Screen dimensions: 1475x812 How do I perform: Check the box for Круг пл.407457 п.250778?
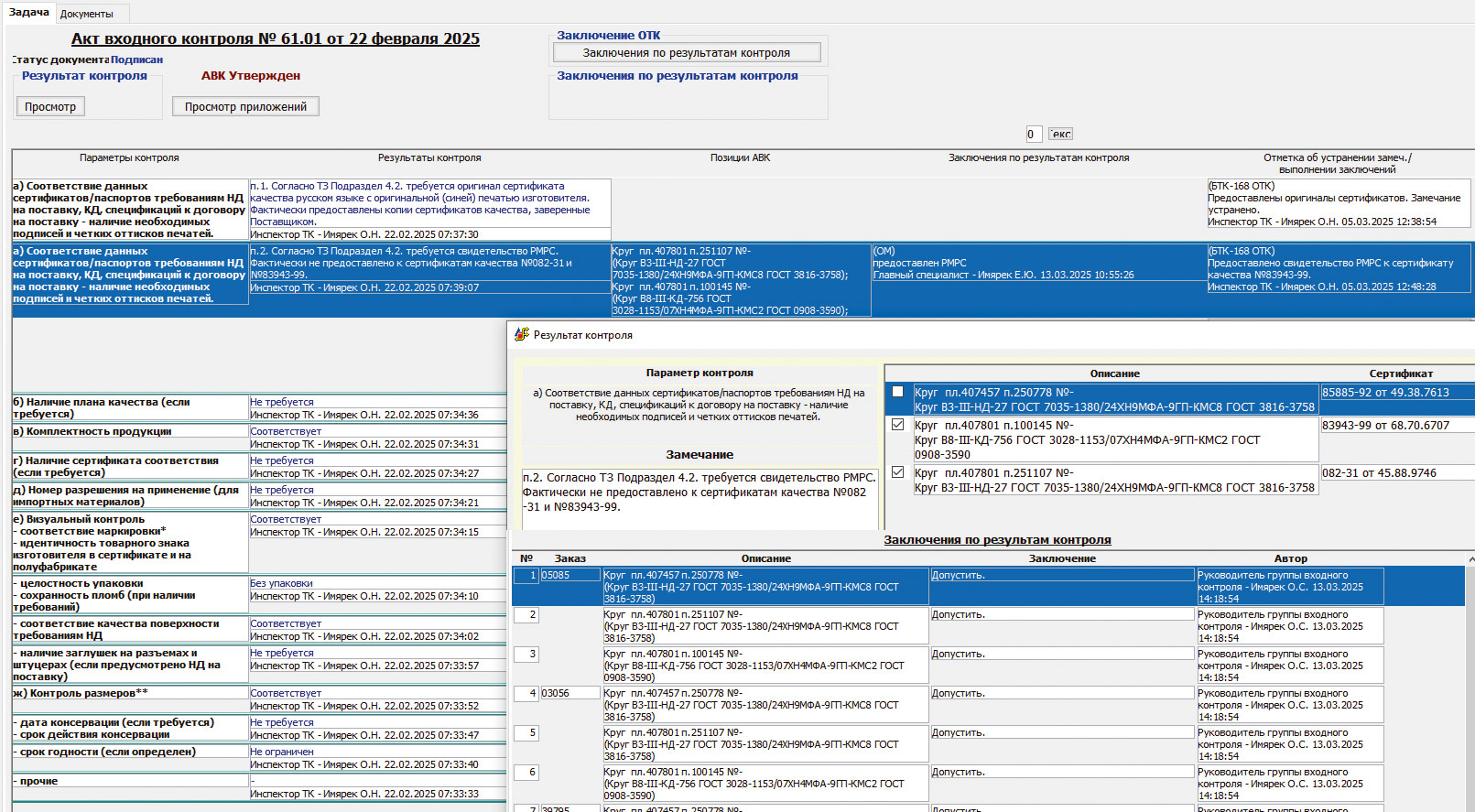pos(897,392)
